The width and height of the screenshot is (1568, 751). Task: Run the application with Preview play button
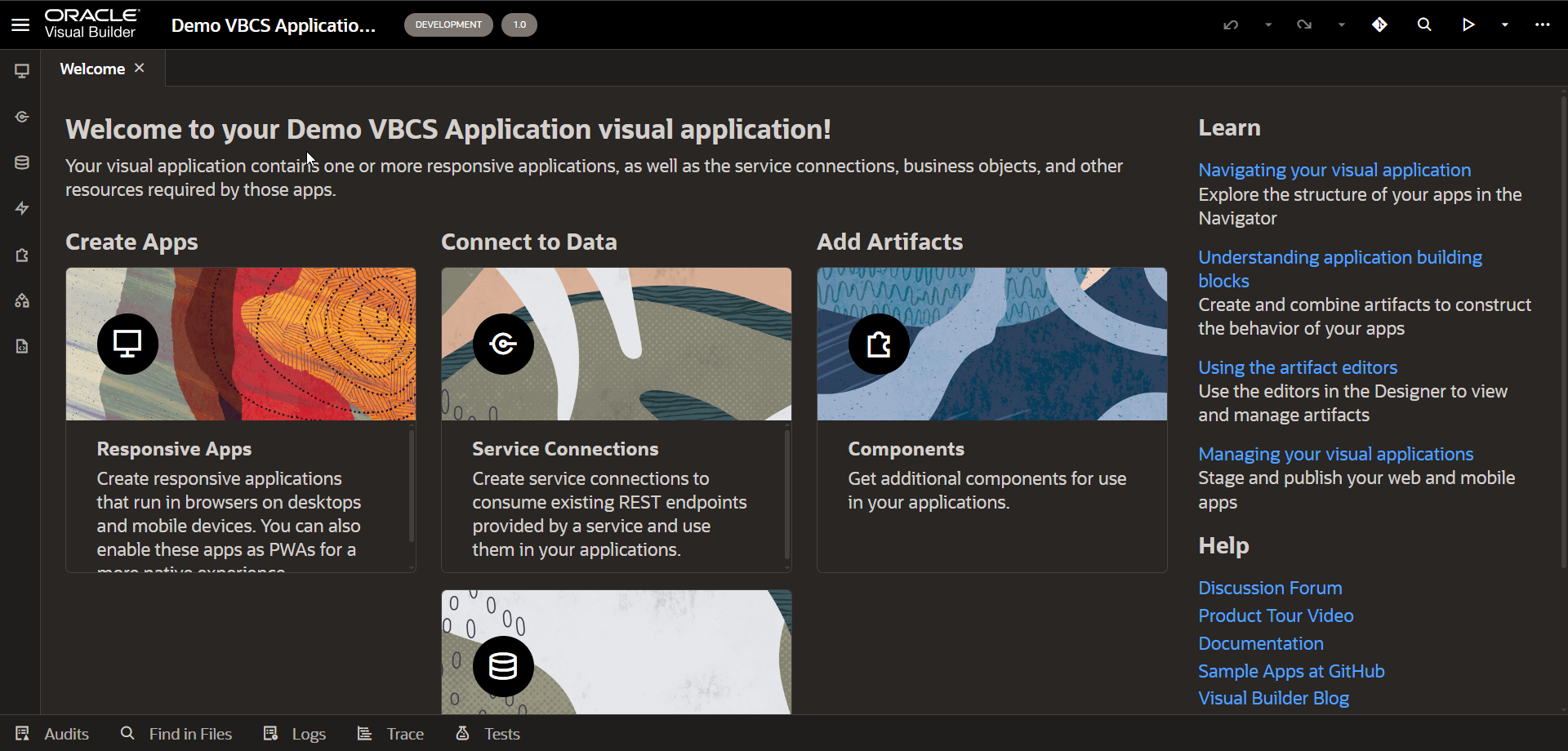pyautogui.click(x=1468, y=25)
